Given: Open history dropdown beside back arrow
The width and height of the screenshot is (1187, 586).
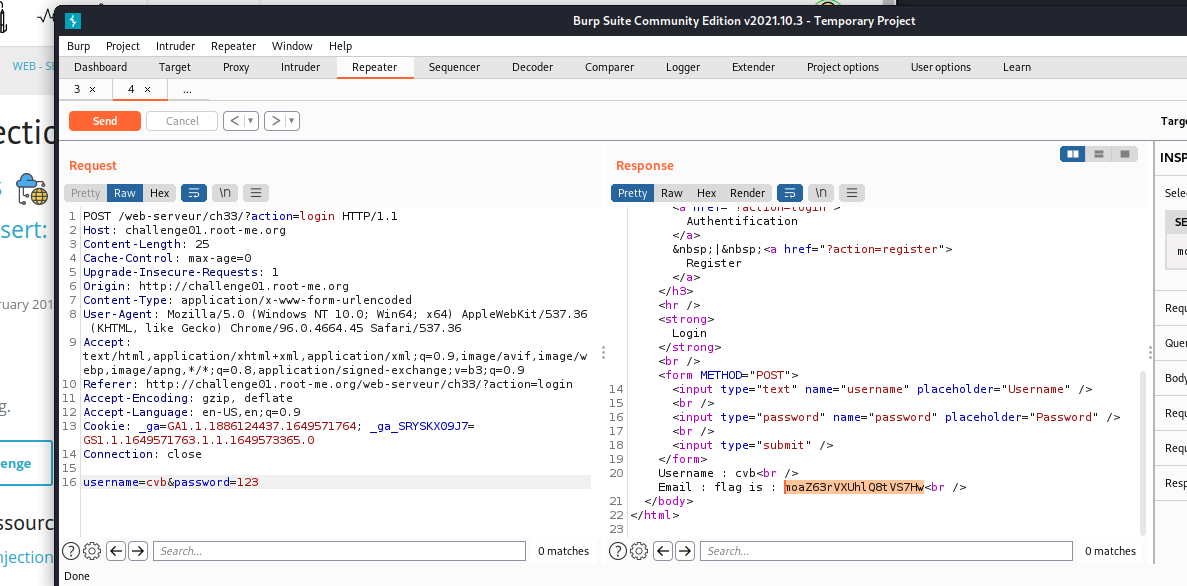Looking at the screenshot, I should (251, 120).
